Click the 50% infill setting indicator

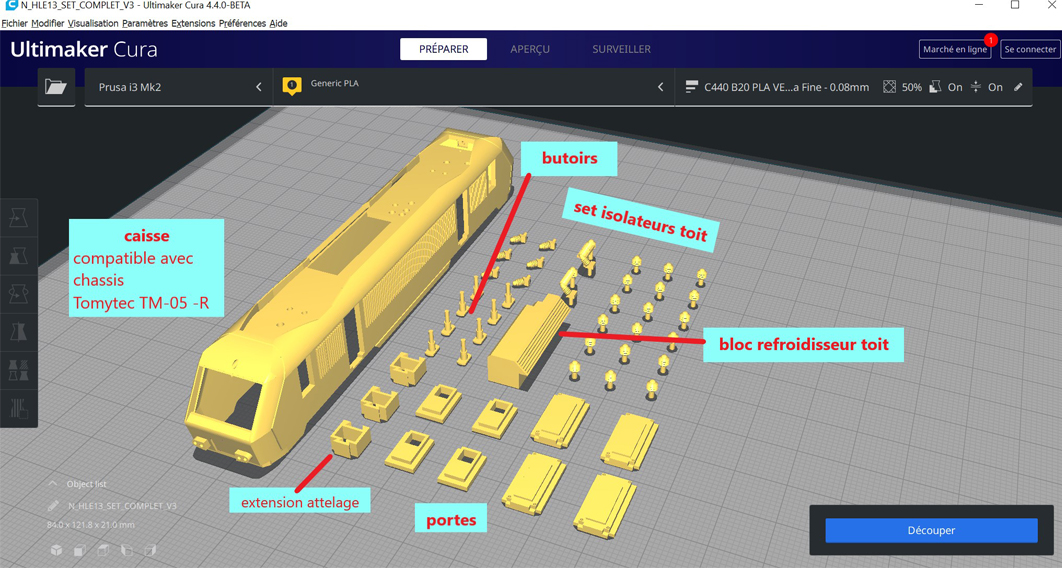902,87
